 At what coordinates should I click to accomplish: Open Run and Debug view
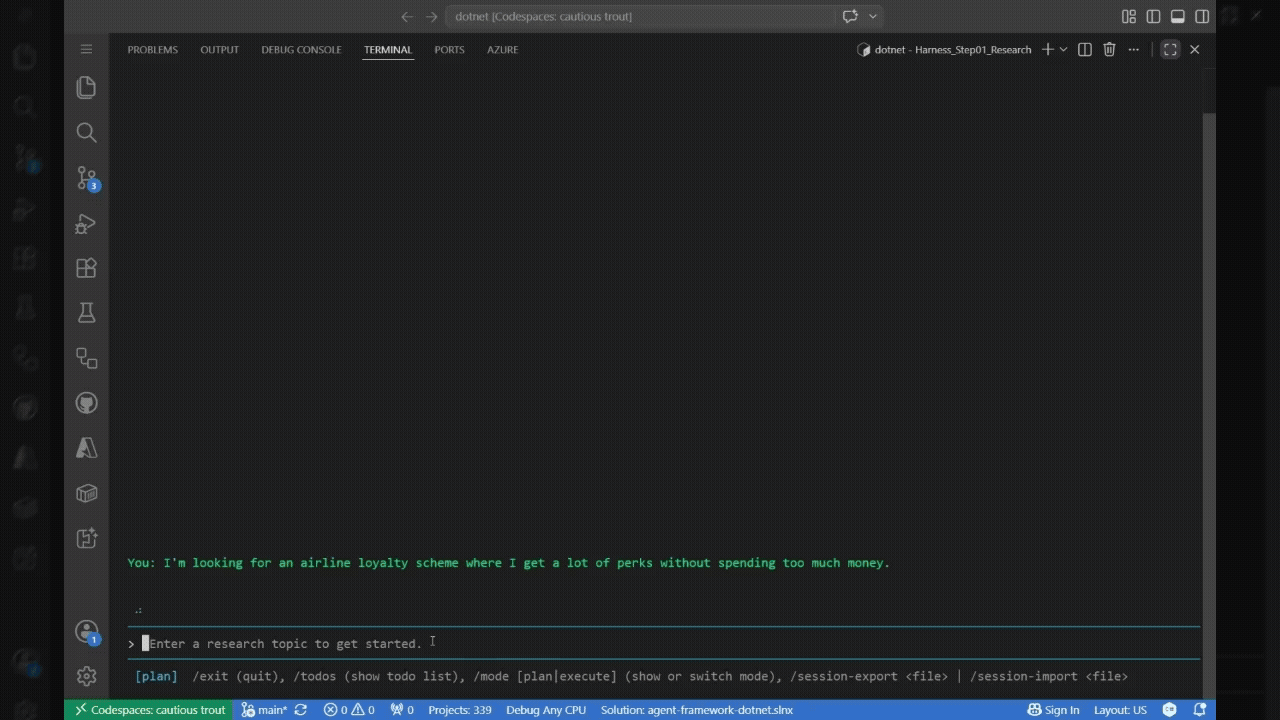[86, 223]
